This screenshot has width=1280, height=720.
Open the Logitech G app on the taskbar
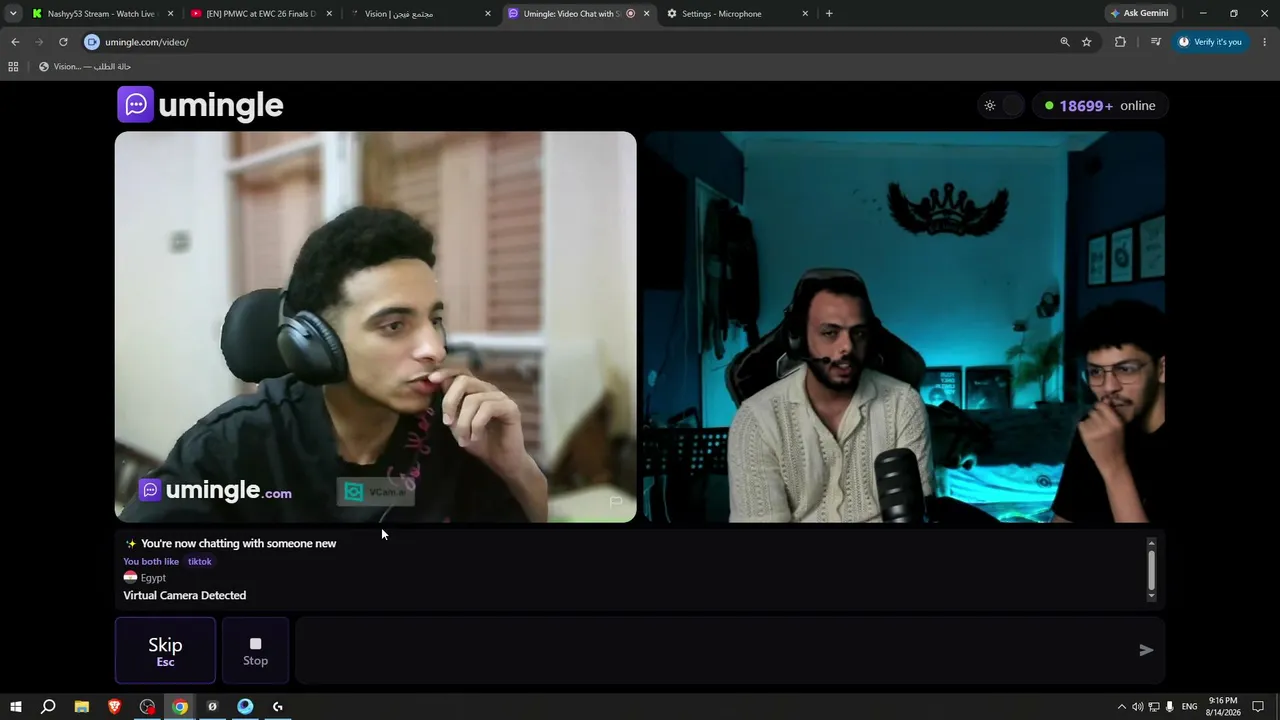point(278,707)
